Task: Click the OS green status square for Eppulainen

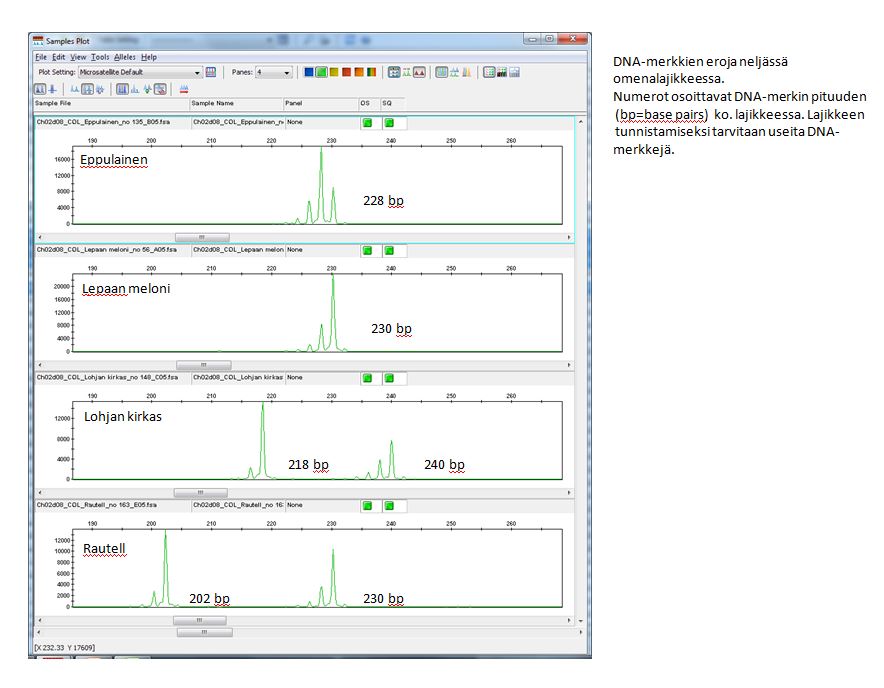Action: [367, 122]
